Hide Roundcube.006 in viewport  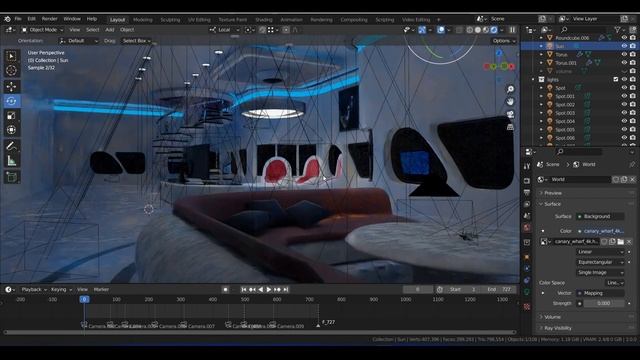pos(624,38)
